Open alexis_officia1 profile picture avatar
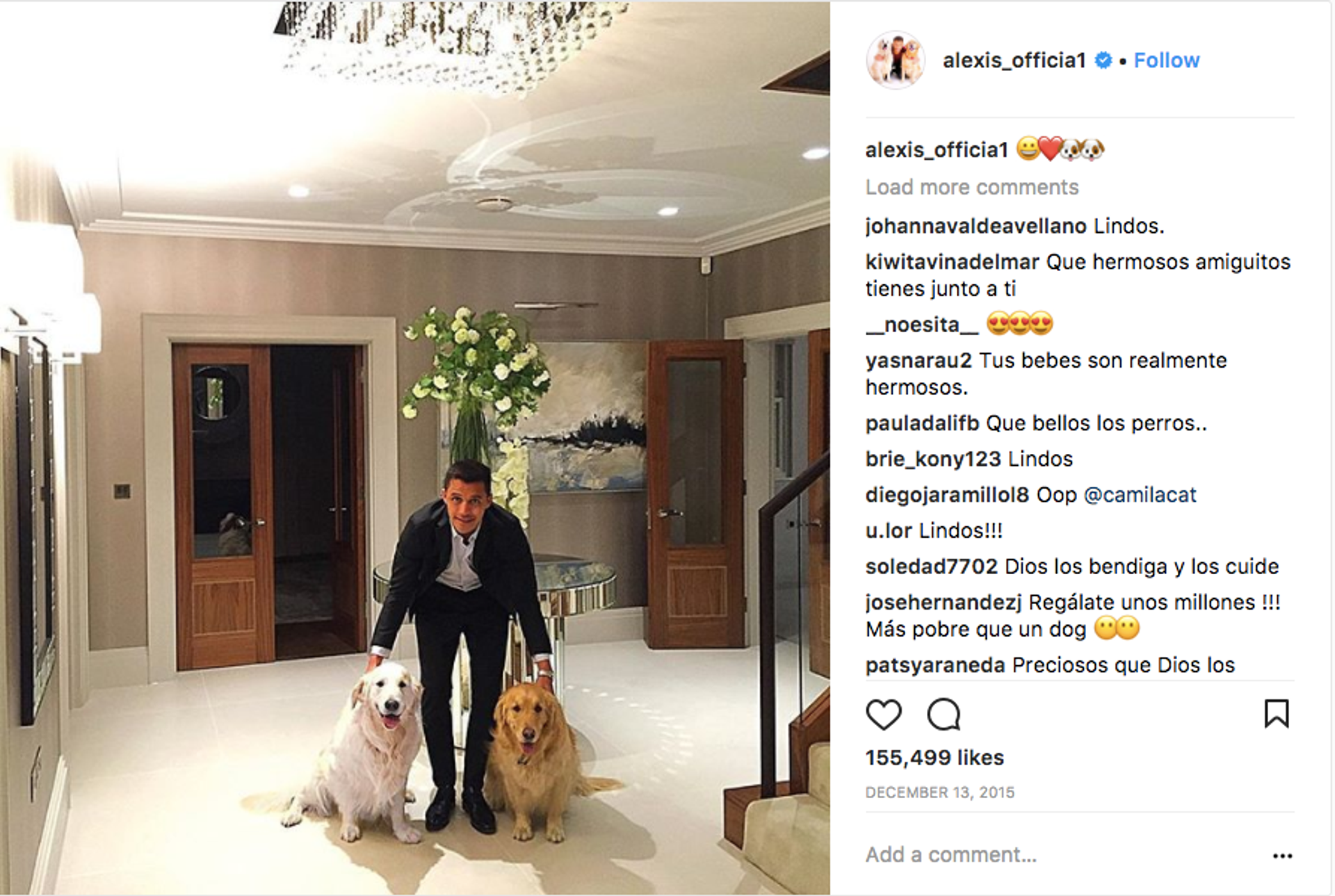Screen dimensions: 1335x896 click(x=896, y=60)
